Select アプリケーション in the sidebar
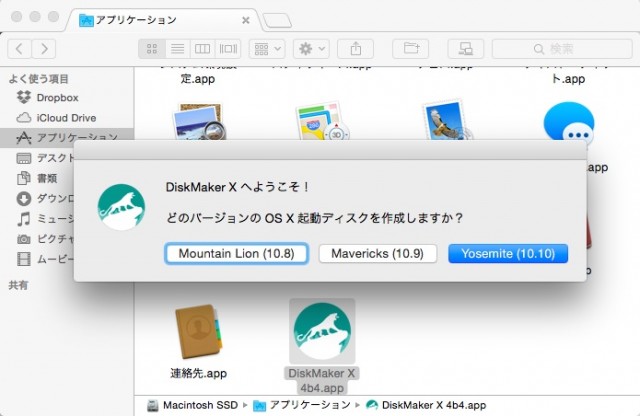 (67, 138)
